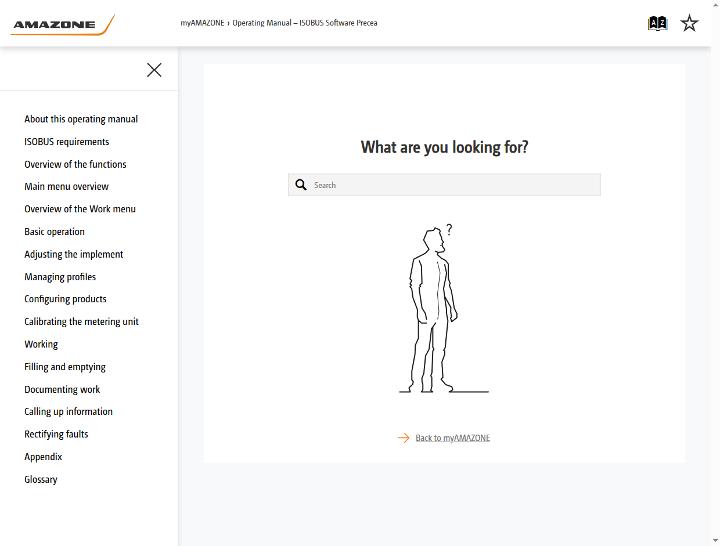Viewport: 720px width, 546px height.
Task: Close the sidebar navigation with the X
Action: pyautogui.click(x=154, y=70)
